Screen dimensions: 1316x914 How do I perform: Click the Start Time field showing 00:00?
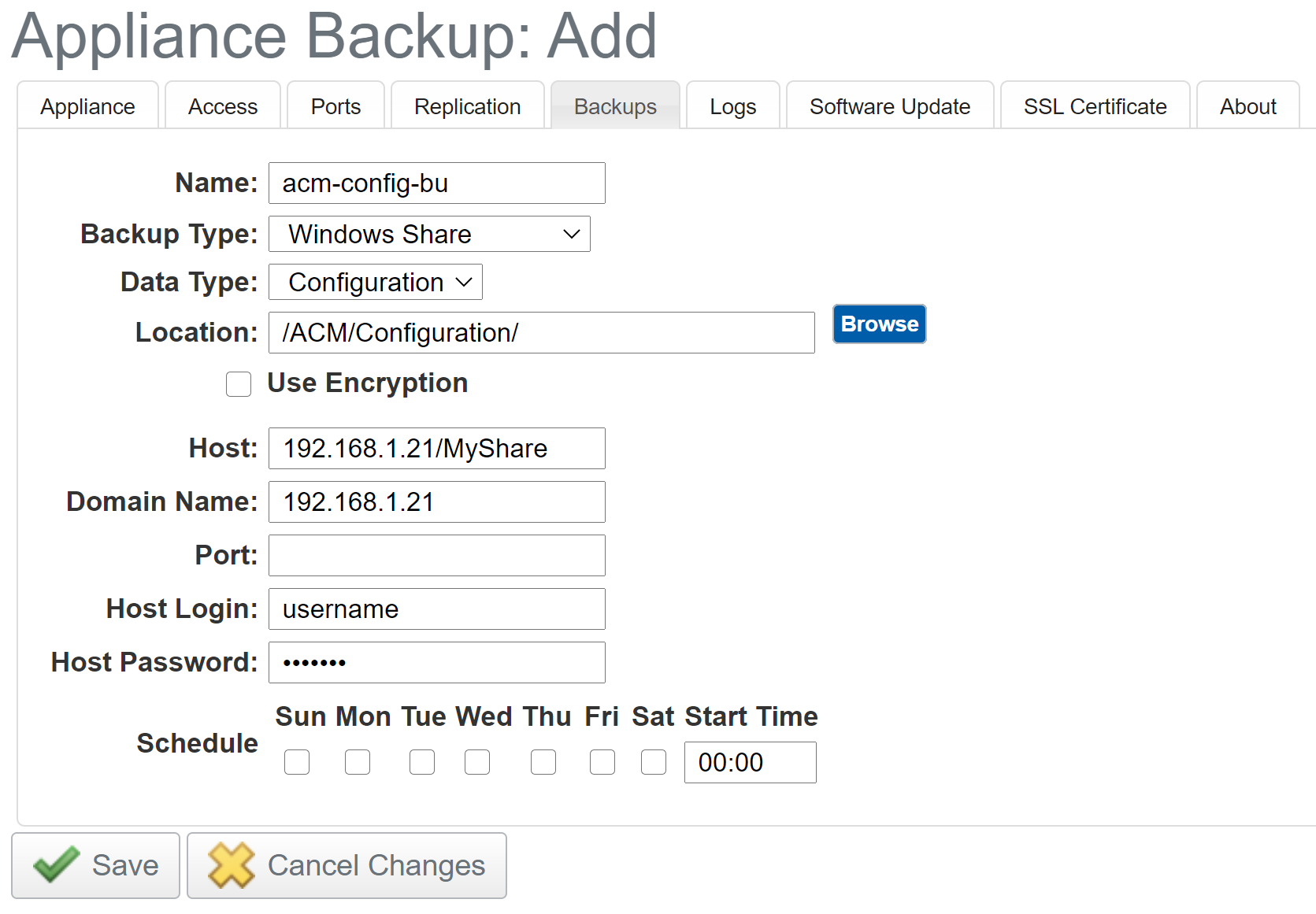749,761
